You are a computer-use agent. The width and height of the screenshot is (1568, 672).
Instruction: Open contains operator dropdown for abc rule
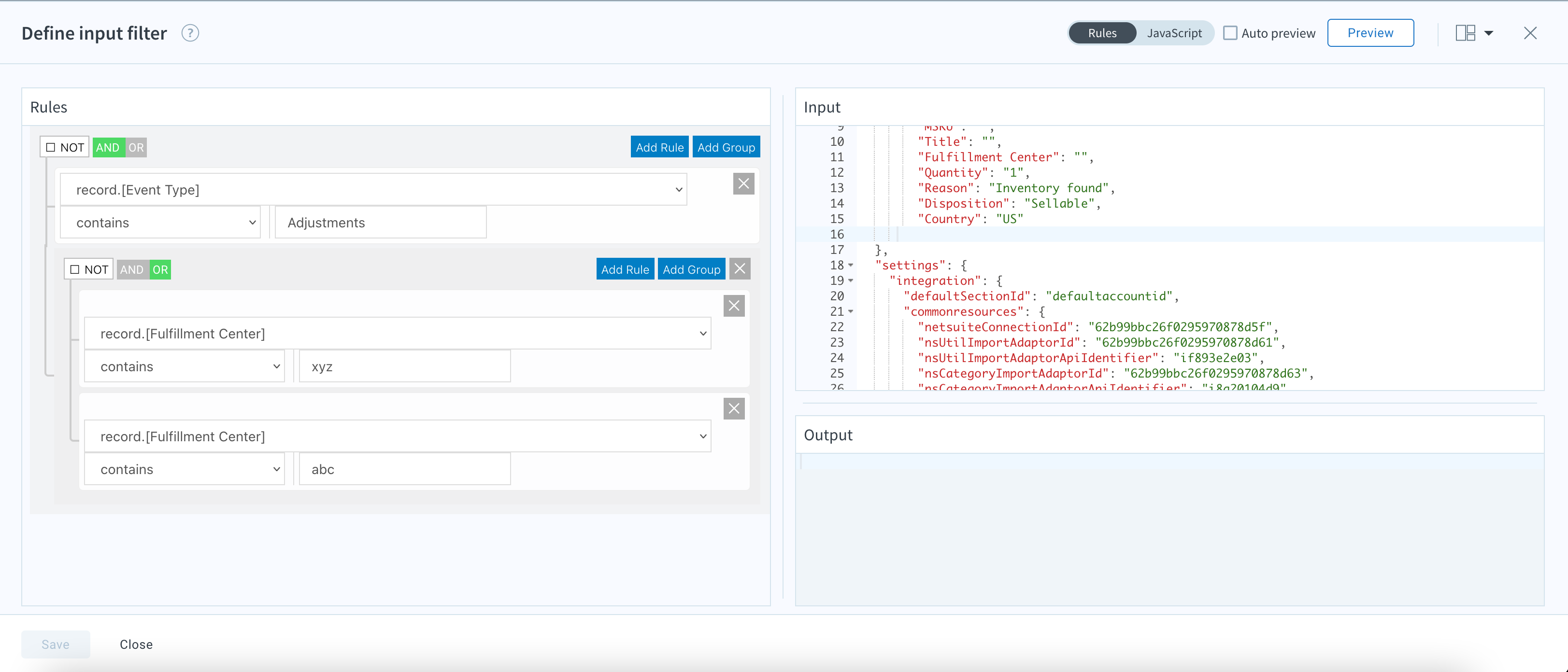click(x=185, y=469)
